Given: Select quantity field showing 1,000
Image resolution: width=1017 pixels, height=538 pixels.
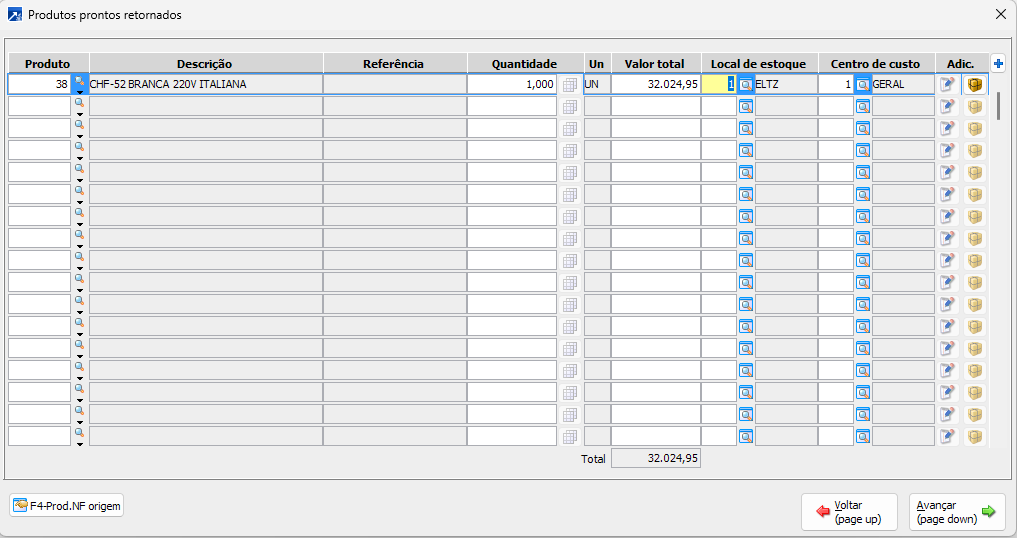Looking at the screenshot, I should coord(512,84).
